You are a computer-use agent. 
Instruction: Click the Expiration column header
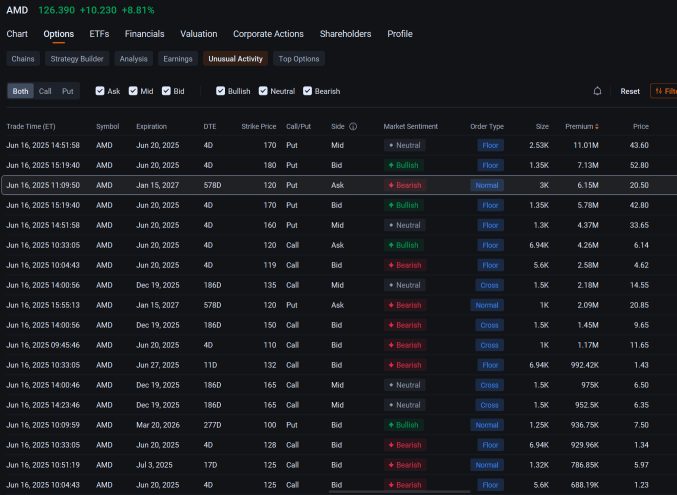pos(151,127)
